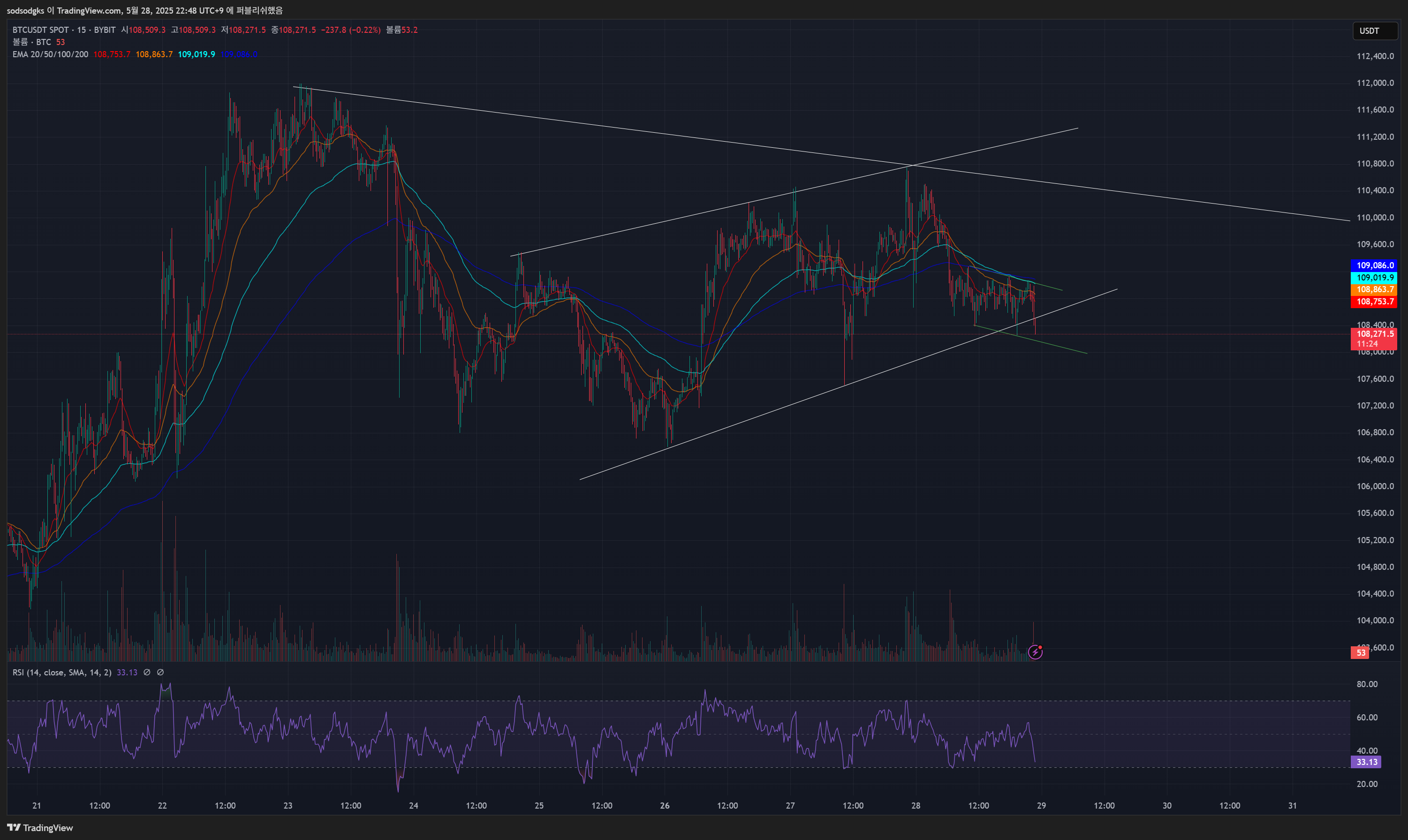Click the 104,000.0 price-axis tick
Image resolution: width=1408 pixels, height=840 pixels.
1375,621
